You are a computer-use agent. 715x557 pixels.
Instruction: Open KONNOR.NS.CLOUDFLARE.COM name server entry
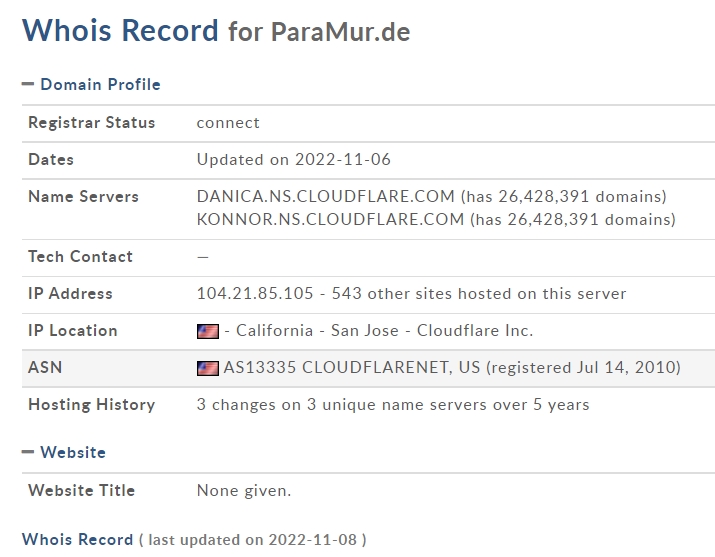[330, 220]
